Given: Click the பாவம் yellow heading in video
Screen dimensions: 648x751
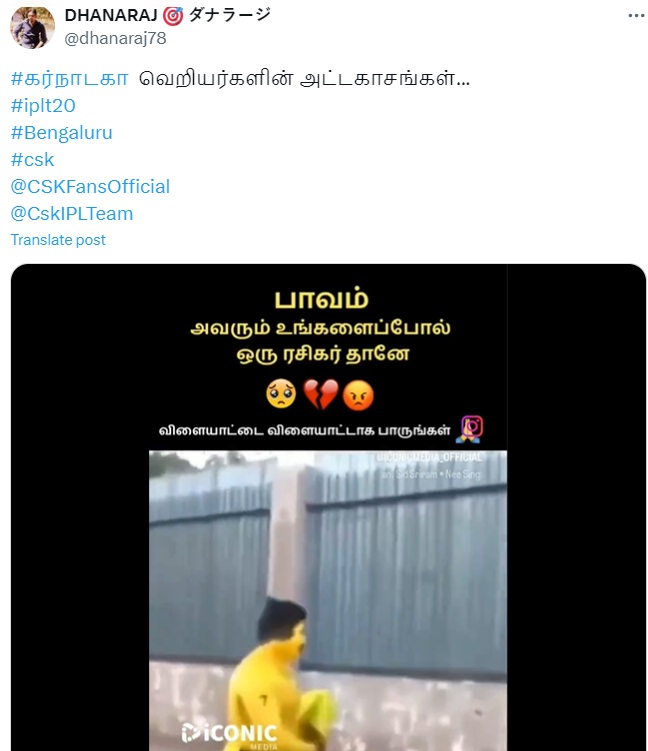Looking at the screenshot, I should click(321, 299).
